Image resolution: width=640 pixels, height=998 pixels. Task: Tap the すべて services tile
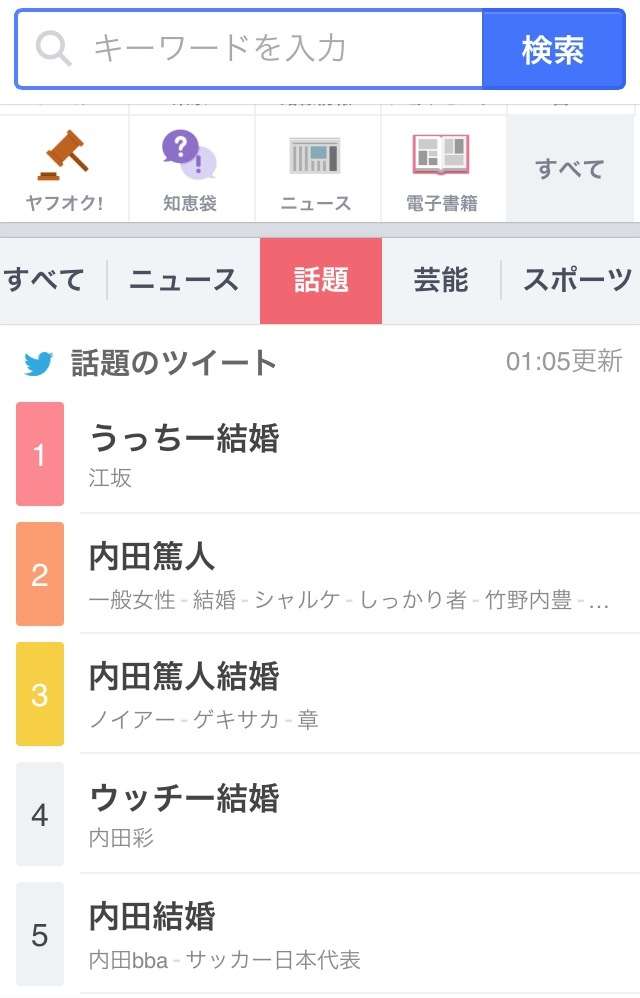point(569,169)
